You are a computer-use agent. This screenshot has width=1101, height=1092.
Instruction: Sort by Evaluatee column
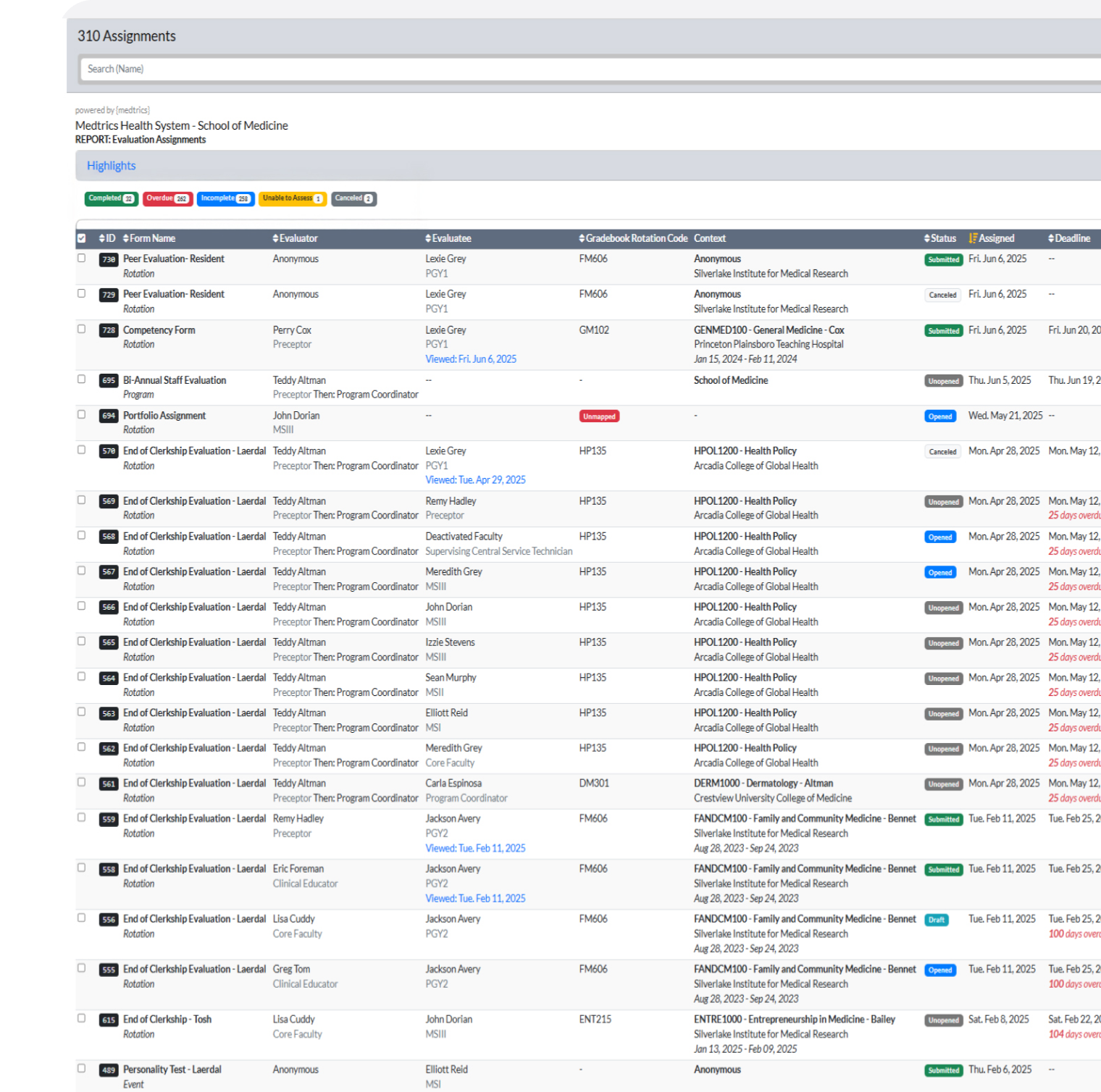coord(427,238)
